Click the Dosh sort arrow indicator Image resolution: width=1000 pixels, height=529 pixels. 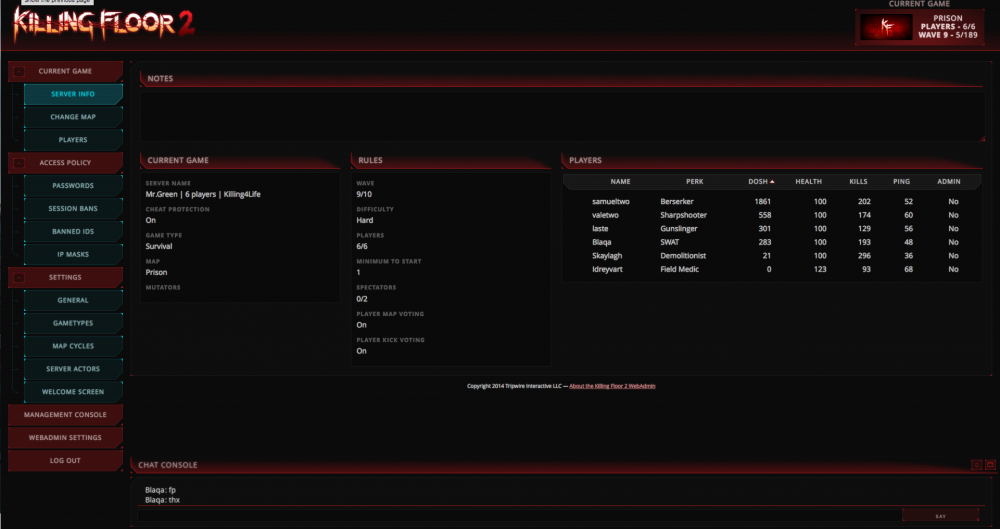[772, 182]
